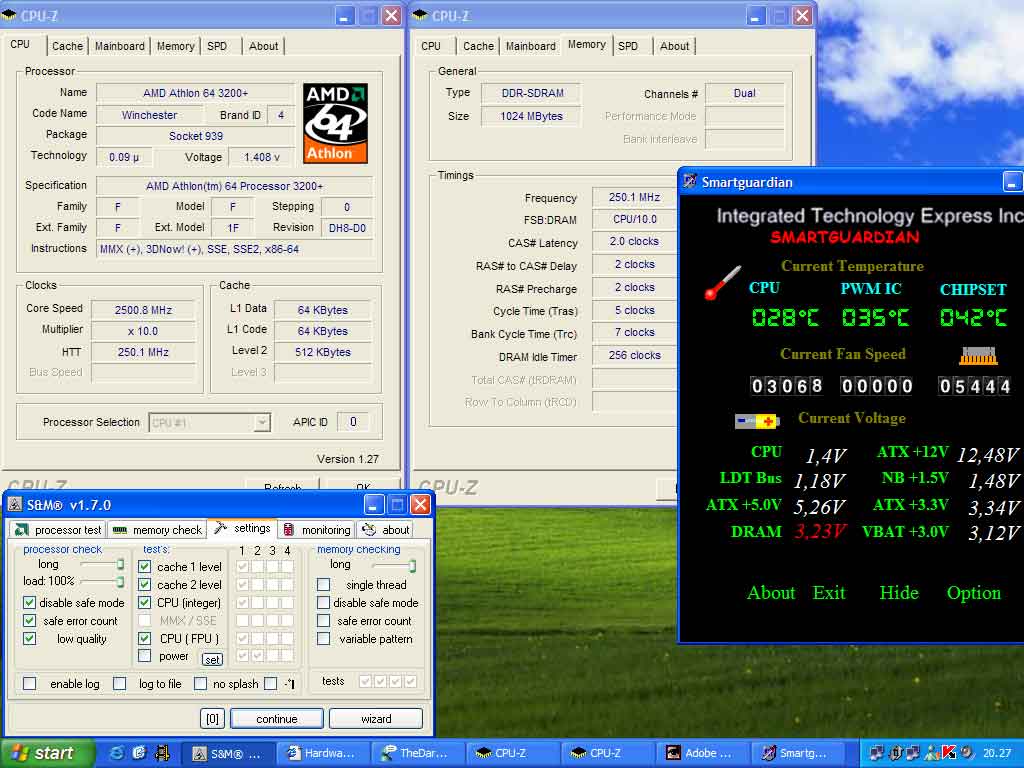Image resolution: width=1024 pixels, height=768 pixels.
Task: Open 'Option' in Smartguardian
Action: [x=974, y=593]
